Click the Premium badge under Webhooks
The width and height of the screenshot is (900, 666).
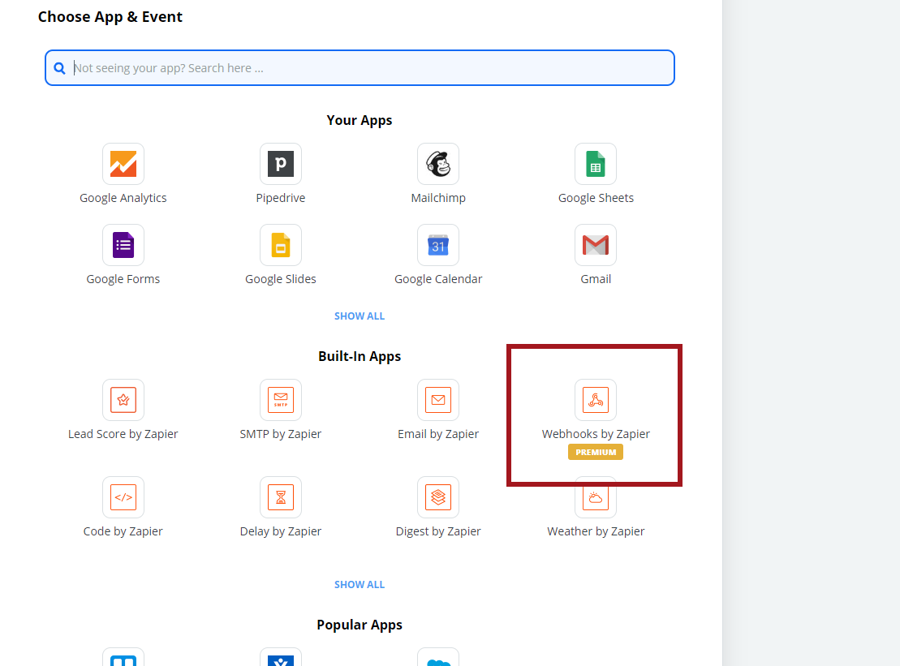[x=595, y=452]
